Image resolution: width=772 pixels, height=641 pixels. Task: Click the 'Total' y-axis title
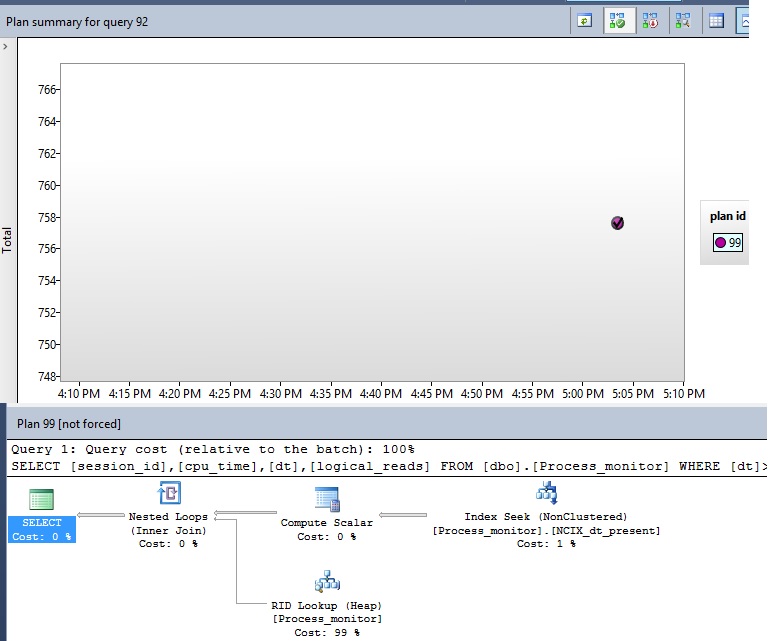pos(6,240)
